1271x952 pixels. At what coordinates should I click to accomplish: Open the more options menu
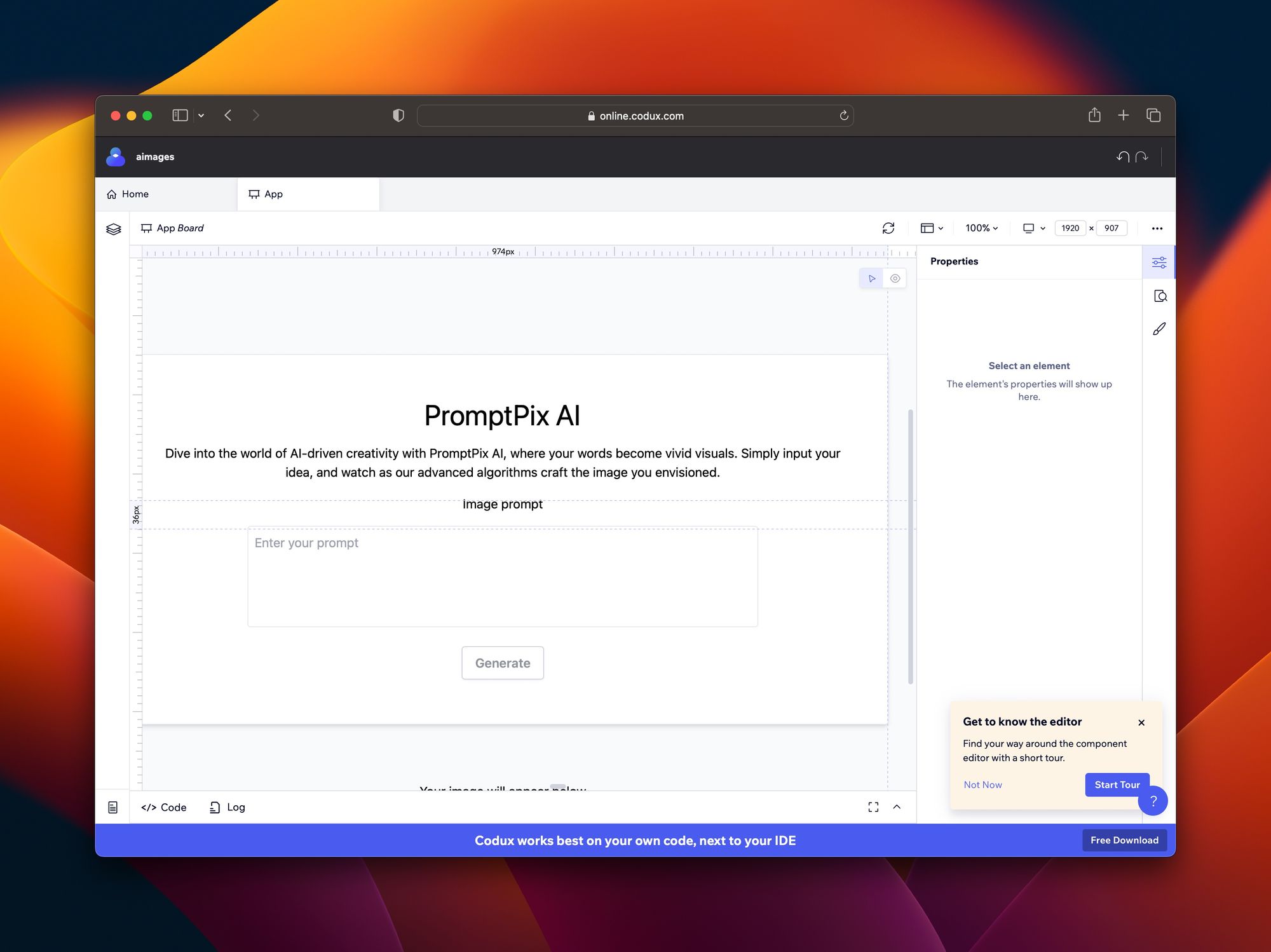coord(1157,228)
